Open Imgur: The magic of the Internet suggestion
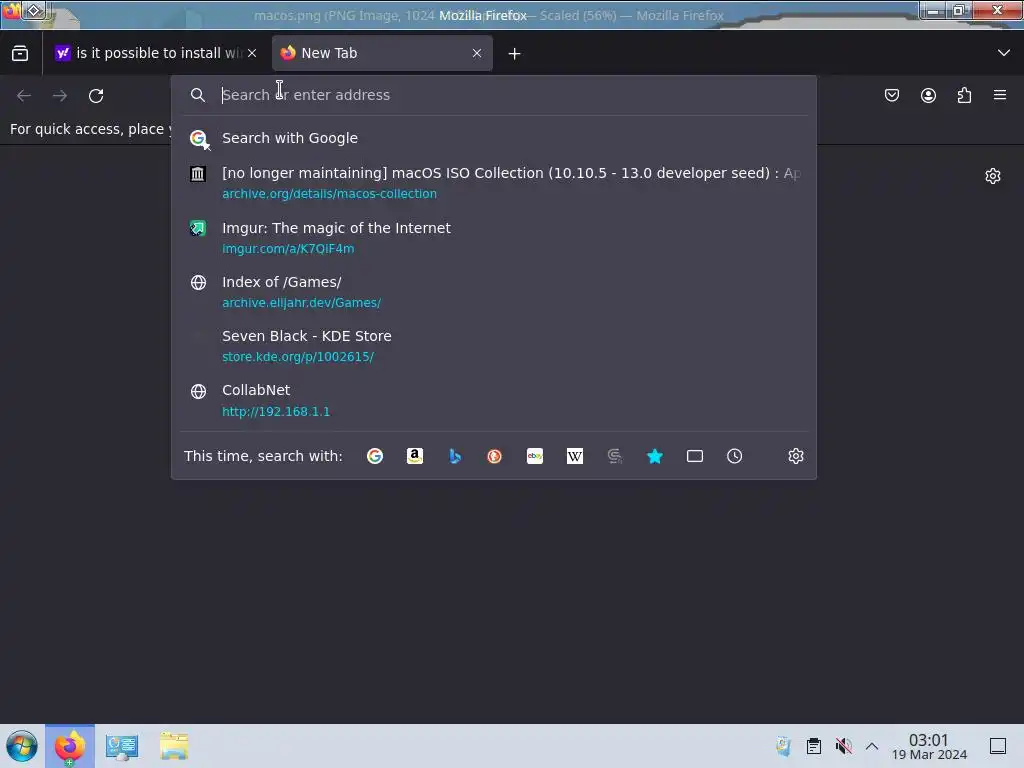This screenshot has height=768, width=1024. pyautogui.click(x=494, y=237)
